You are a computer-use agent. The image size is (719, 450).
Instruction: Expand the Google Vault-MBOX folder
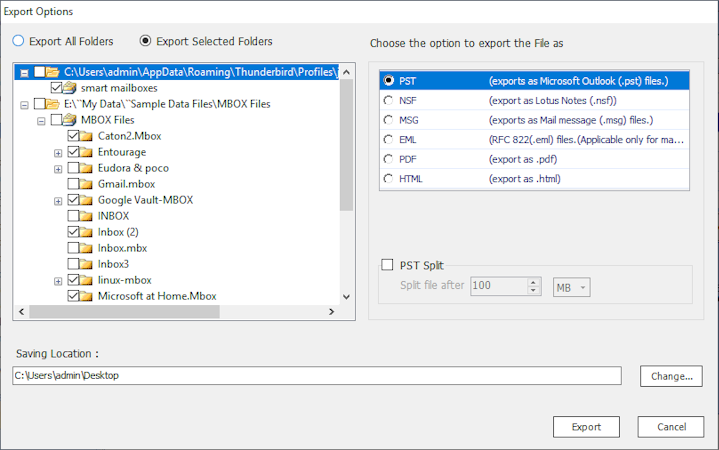[58, 201]
